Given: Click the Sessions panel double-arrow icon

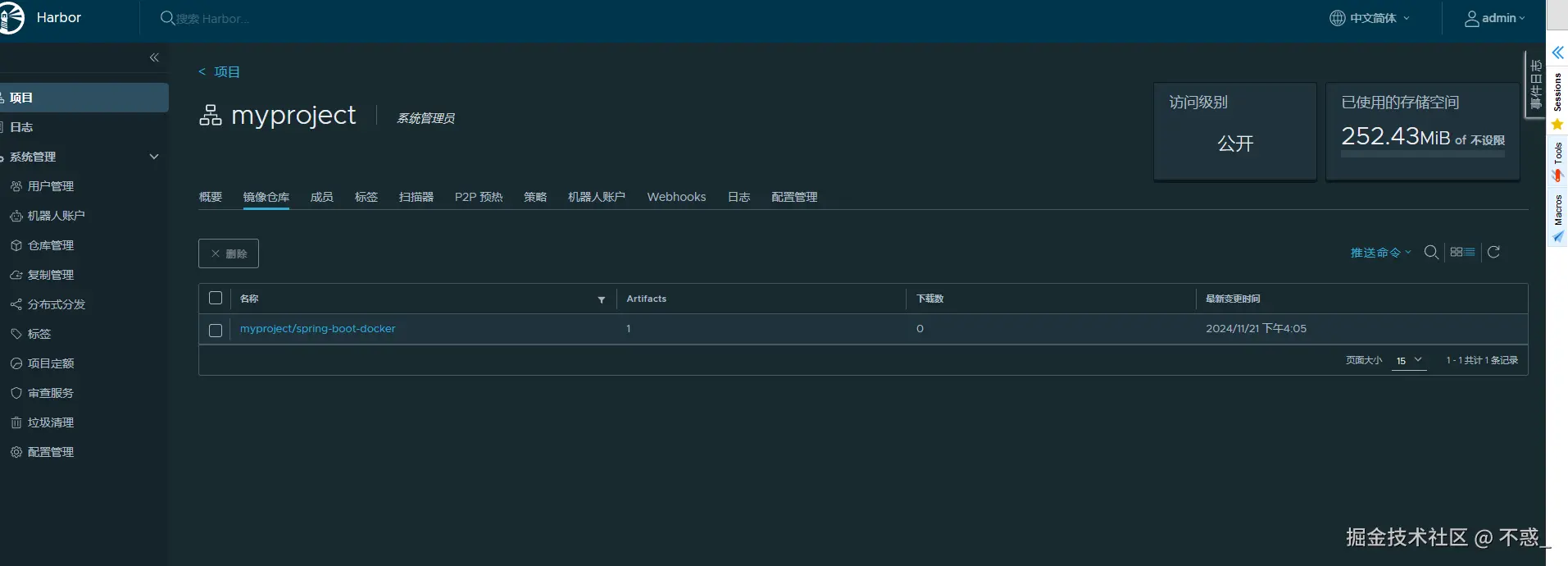Looking at the screenshot, I should tap(1557, 52).
